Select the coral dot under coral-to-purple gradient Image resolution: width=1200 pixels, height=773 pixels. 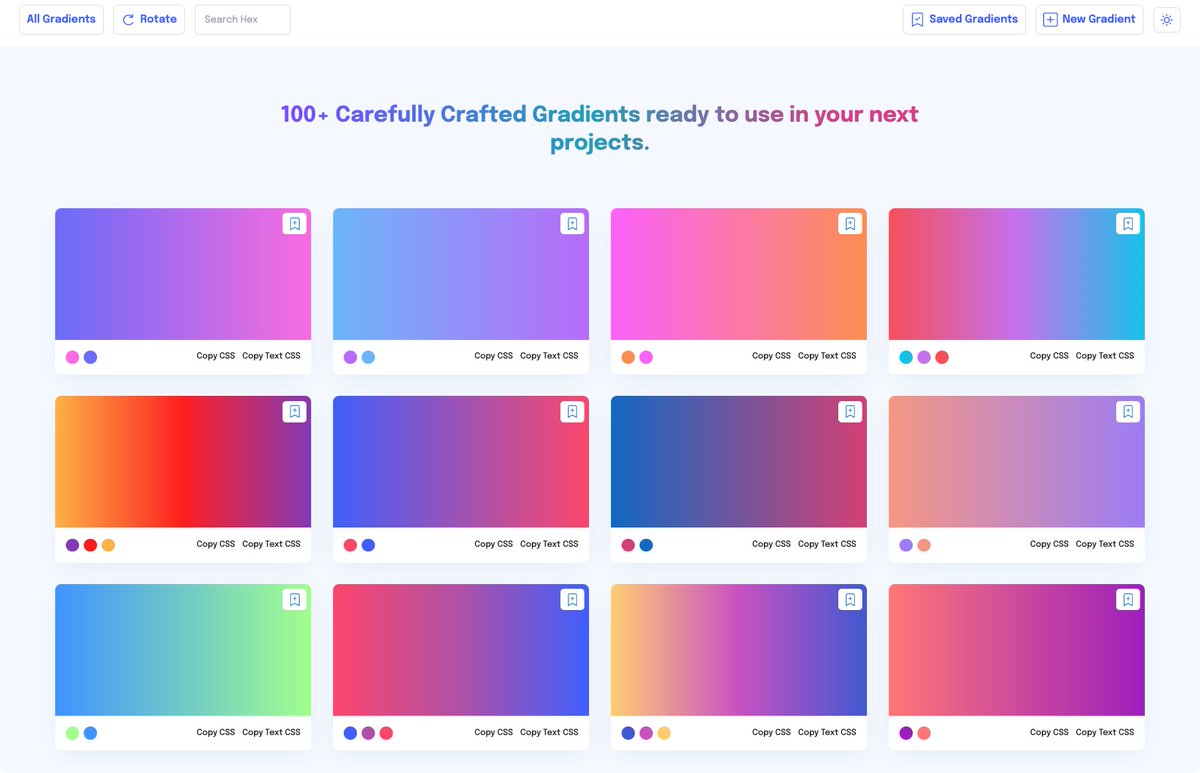point(924,733)
